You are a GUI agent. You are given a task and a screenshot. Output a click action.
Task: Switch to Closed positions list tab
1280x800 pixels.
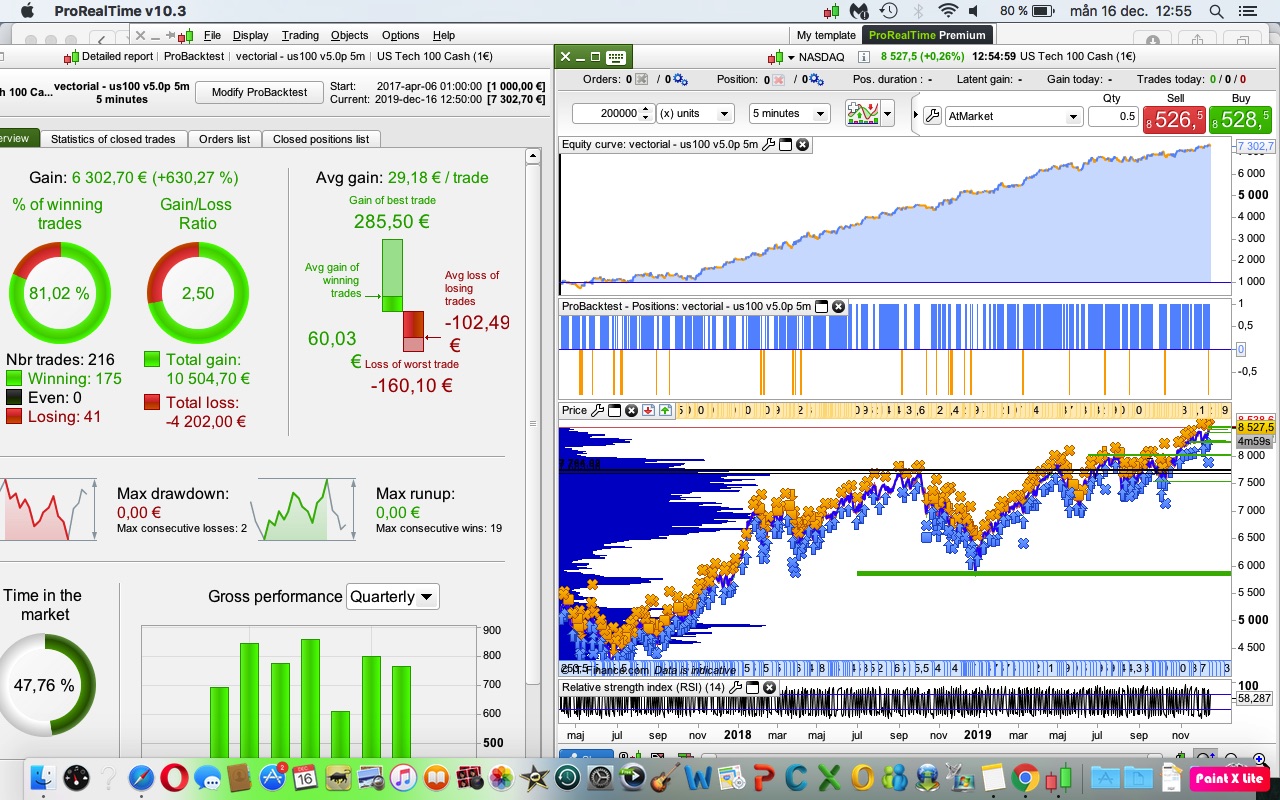(321, 139)
